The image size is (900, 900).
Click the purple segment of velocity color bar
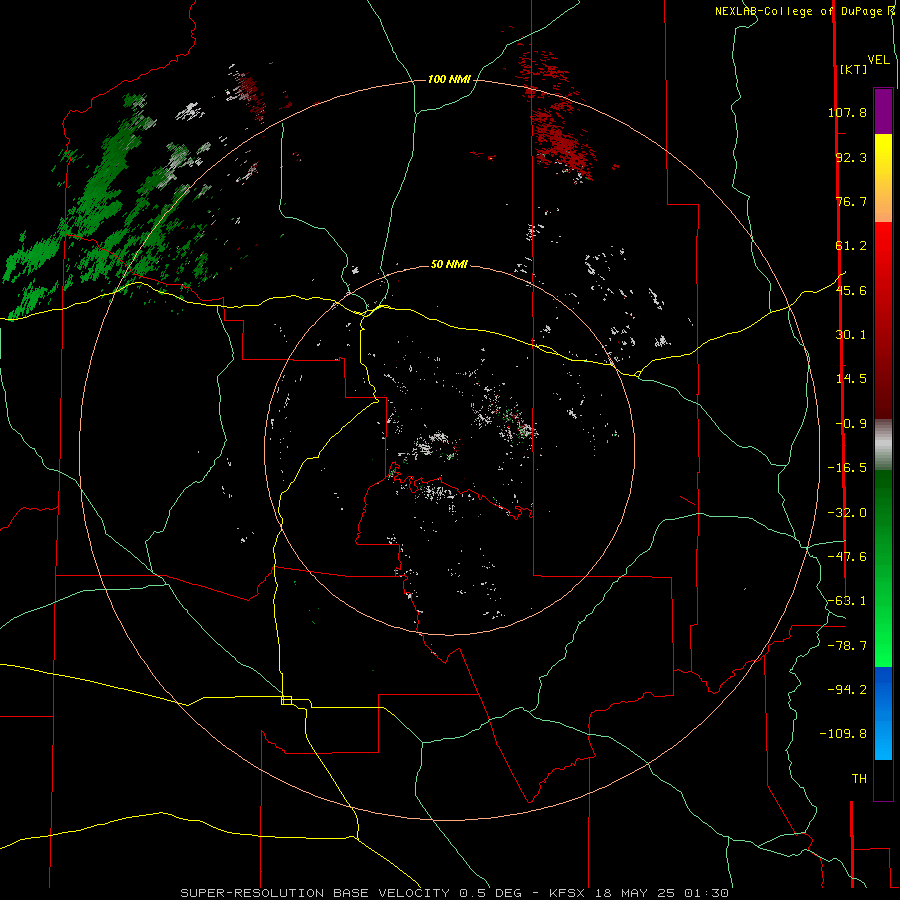pos(883,111)
